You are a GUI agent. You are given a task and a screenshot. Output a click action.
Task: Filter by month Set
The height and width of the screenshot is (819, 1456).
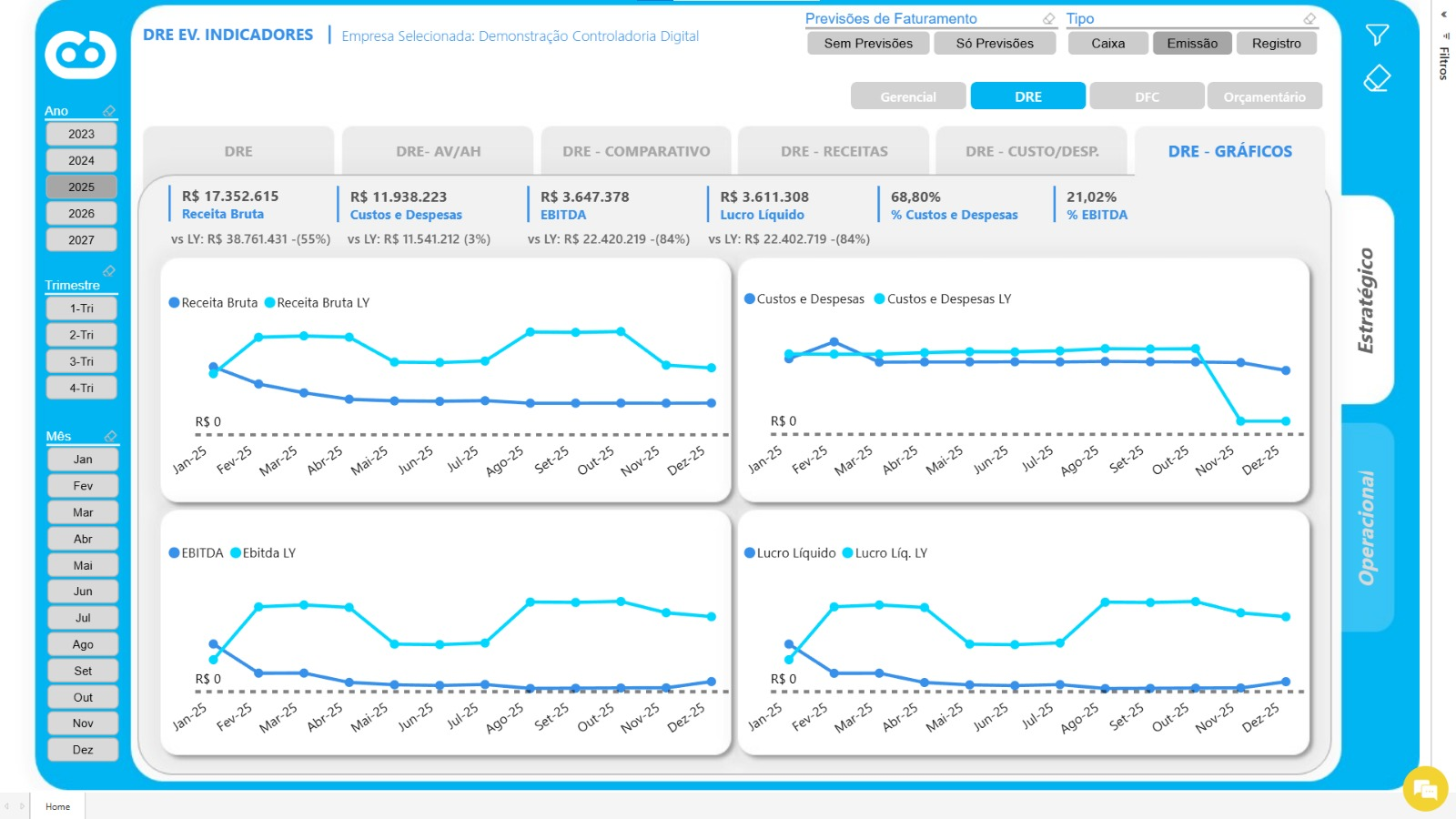83,671
